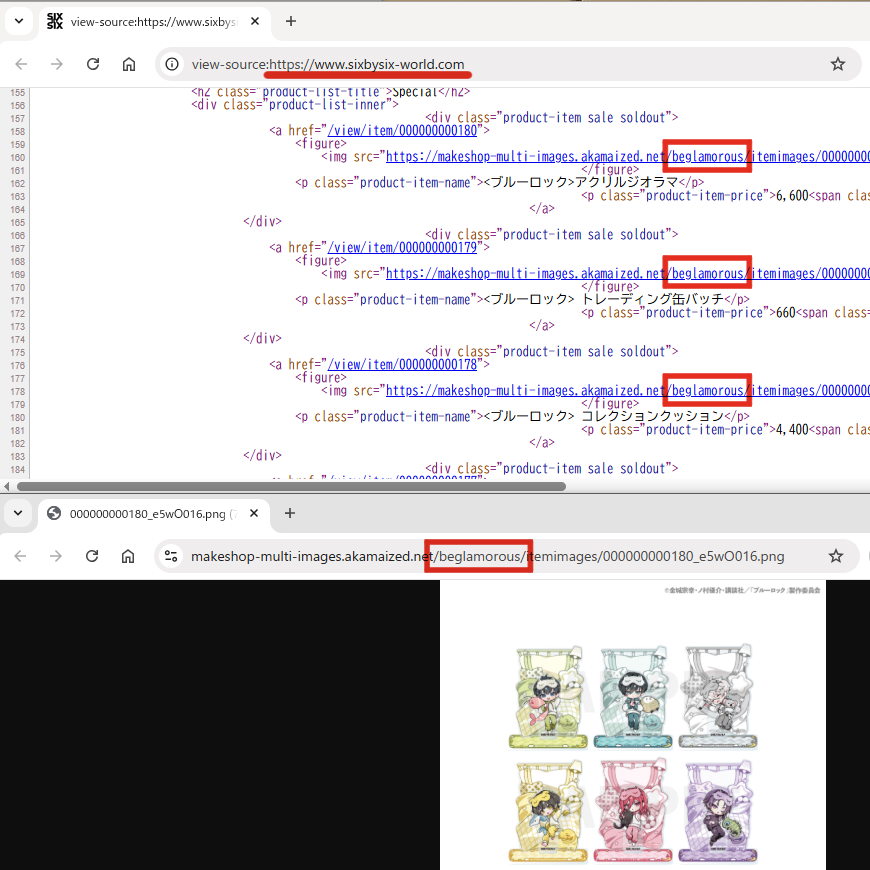Click product name text ending トレーディング缶バッチ

604,300
